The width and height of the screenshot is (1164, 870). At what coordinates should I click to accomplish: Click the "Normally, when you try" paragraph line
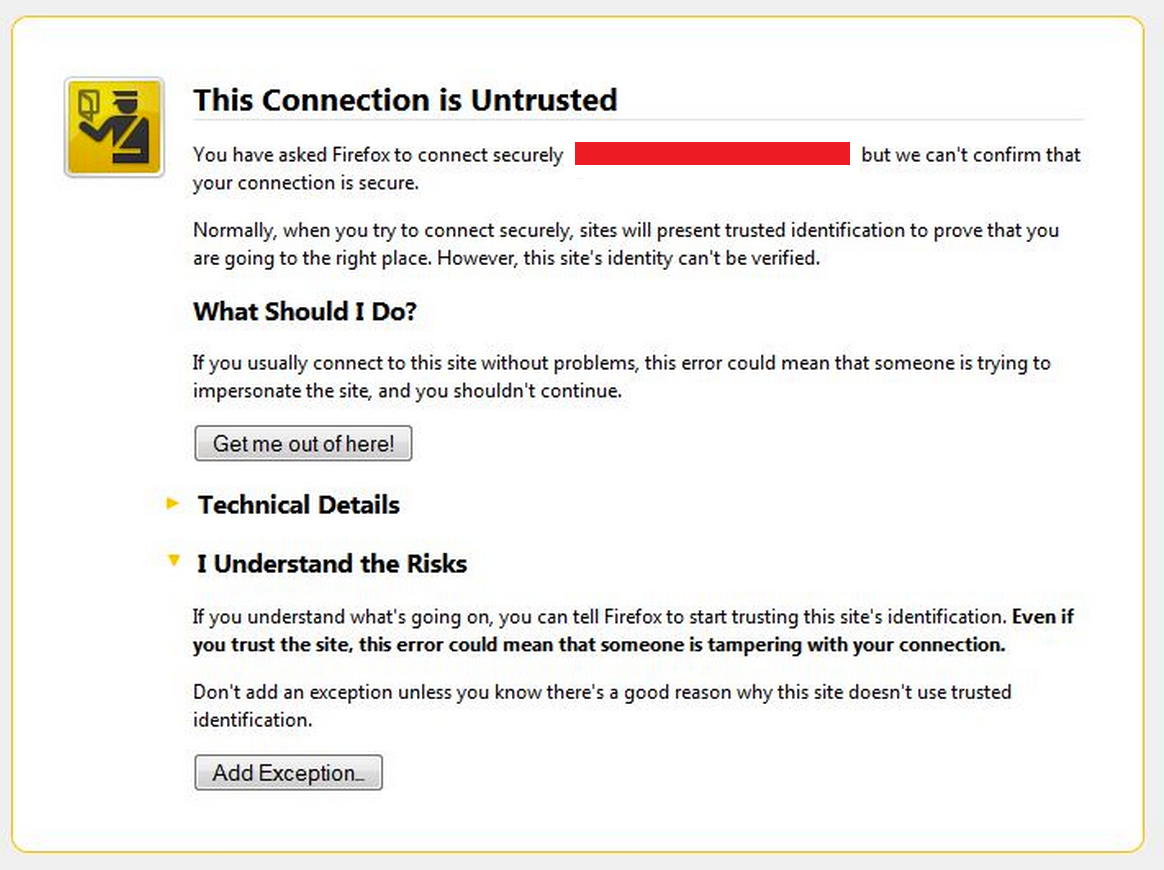tap(625, 230)
